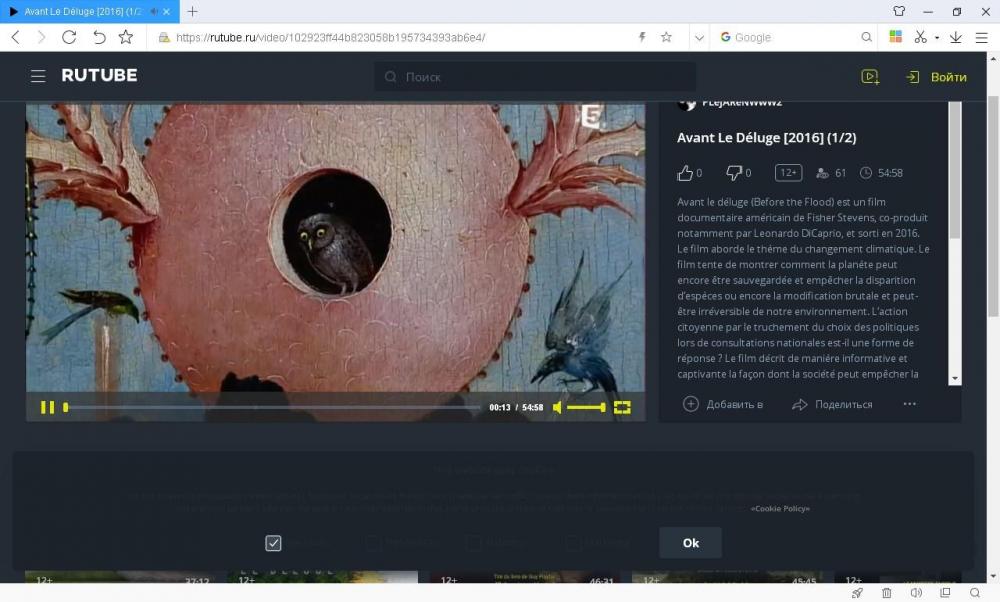Open the three-dots more options menu
The width and height of the screenshot is (1000, 602).
(909, 404)
